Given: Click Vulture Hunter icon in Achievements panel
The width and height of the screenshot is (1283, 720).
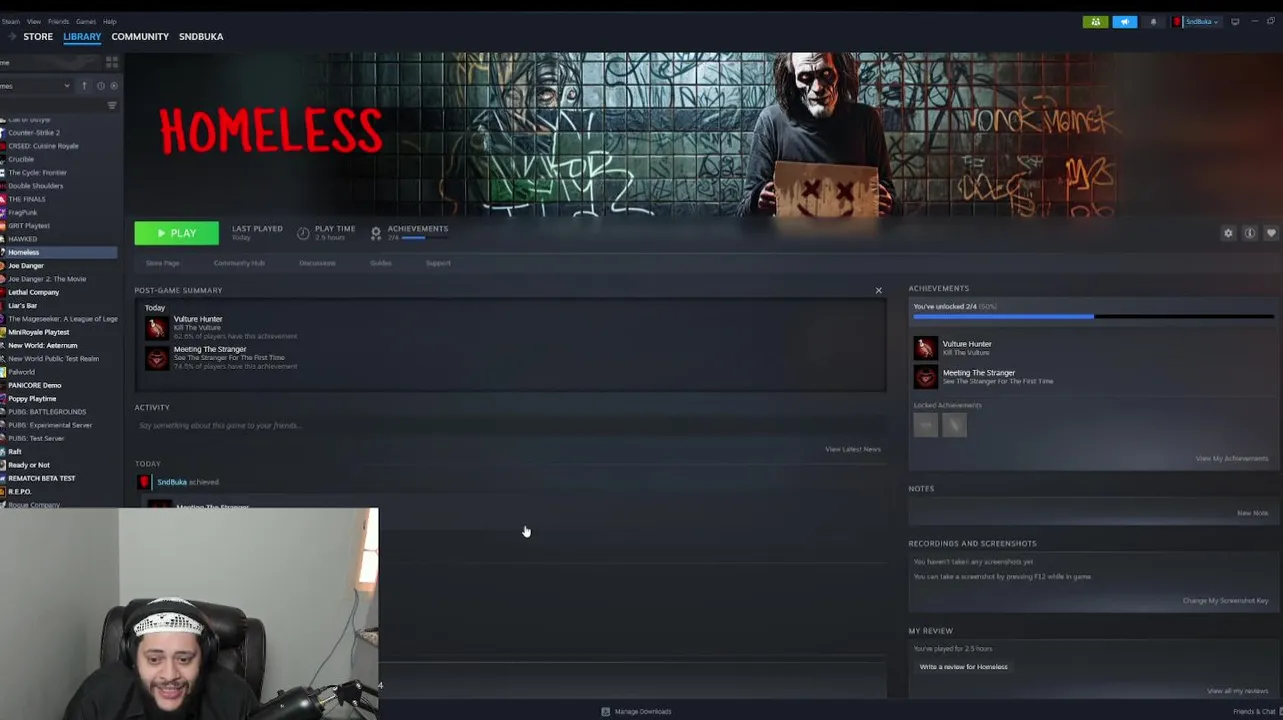Looking at the screenshot, I should point(925,348).
